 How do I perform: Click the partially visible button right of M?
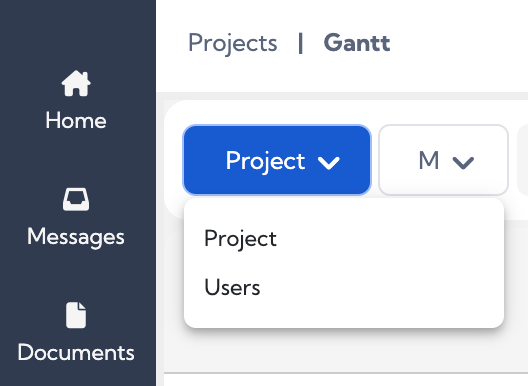(x=523, y=160)
